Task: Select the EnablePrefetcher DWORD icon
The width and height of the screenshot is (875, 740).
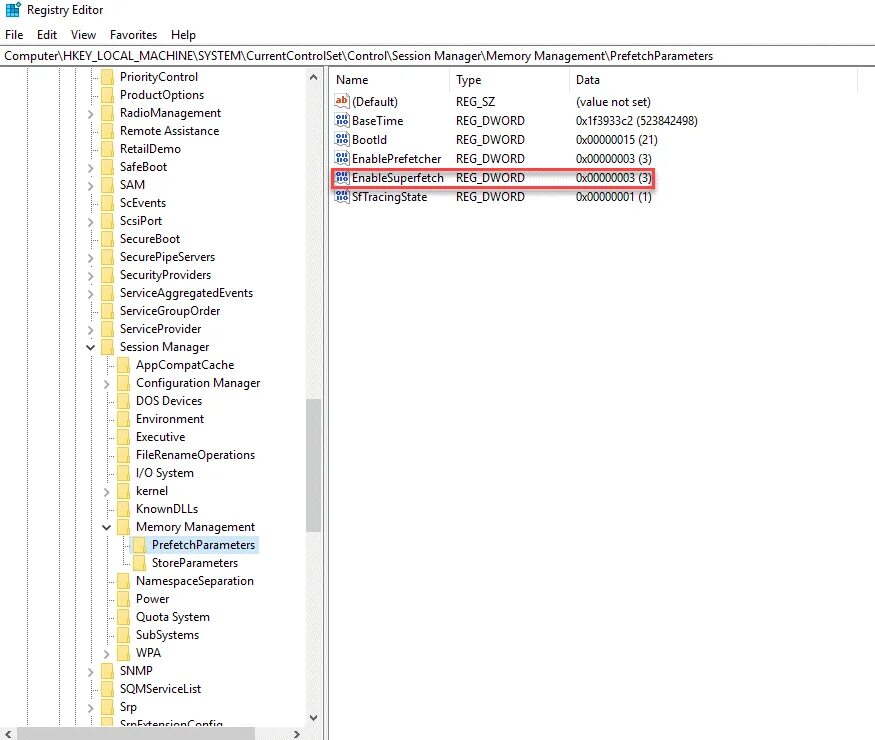Action: coord(342,158)
